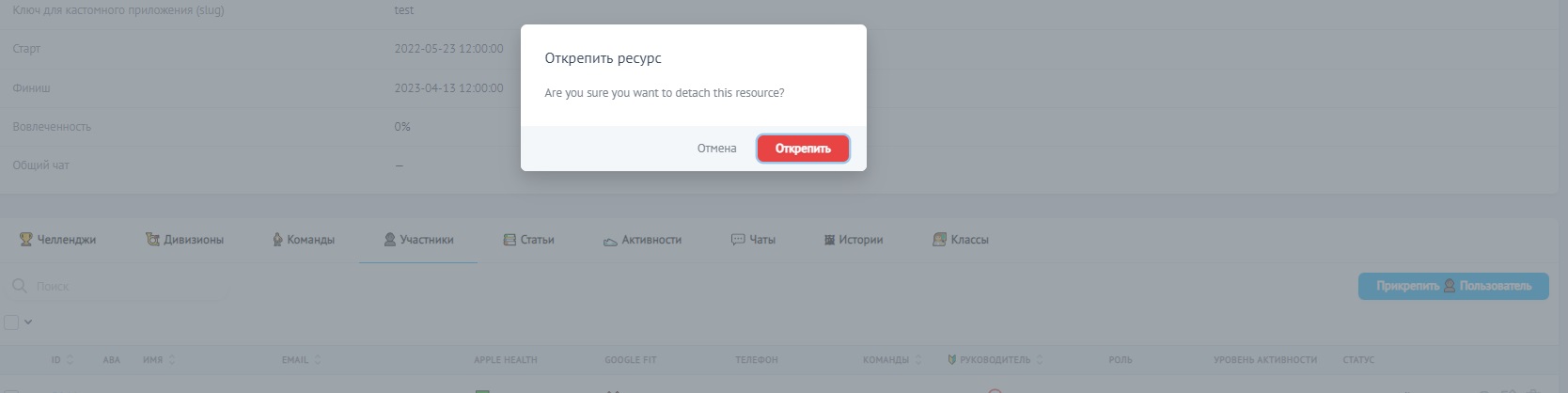The width and height of the screenshot is (1568, 393).
Task: Expand the select-all dropdown chevron
Action: tap(28, 322)
